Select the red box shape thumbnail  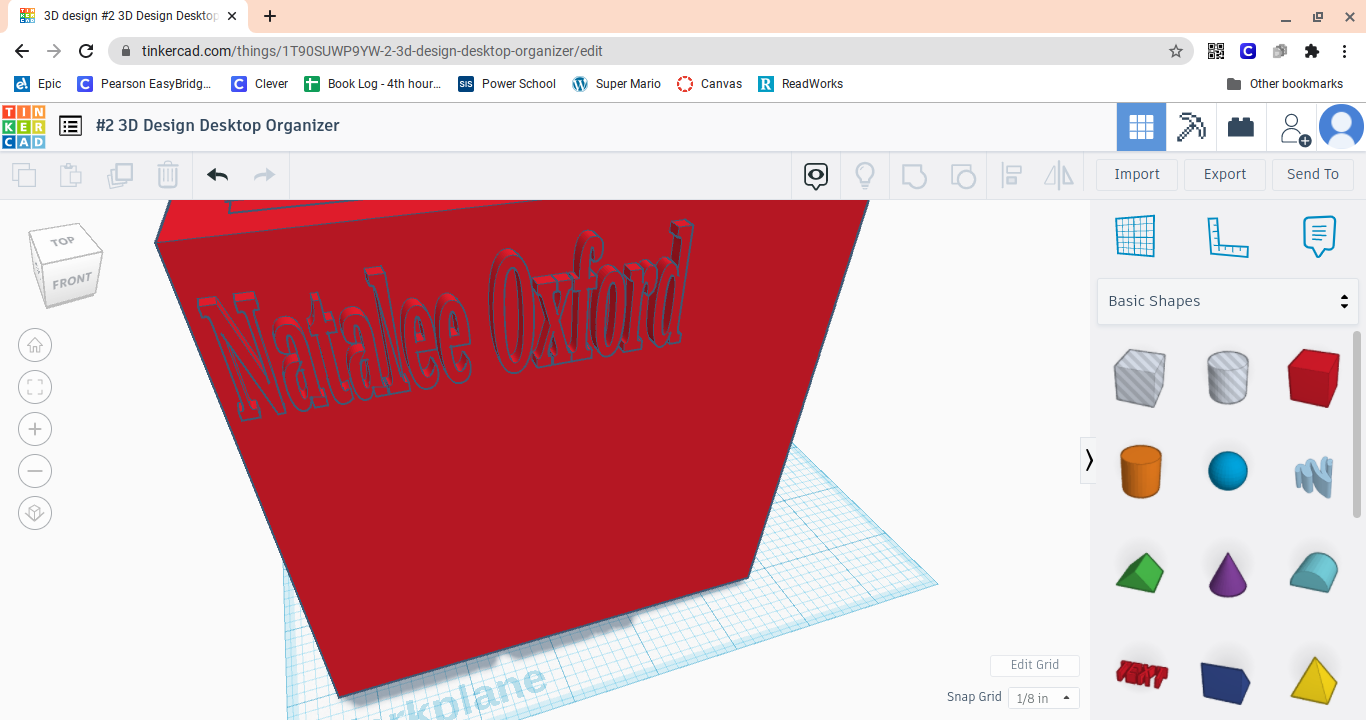(1313, 378)
